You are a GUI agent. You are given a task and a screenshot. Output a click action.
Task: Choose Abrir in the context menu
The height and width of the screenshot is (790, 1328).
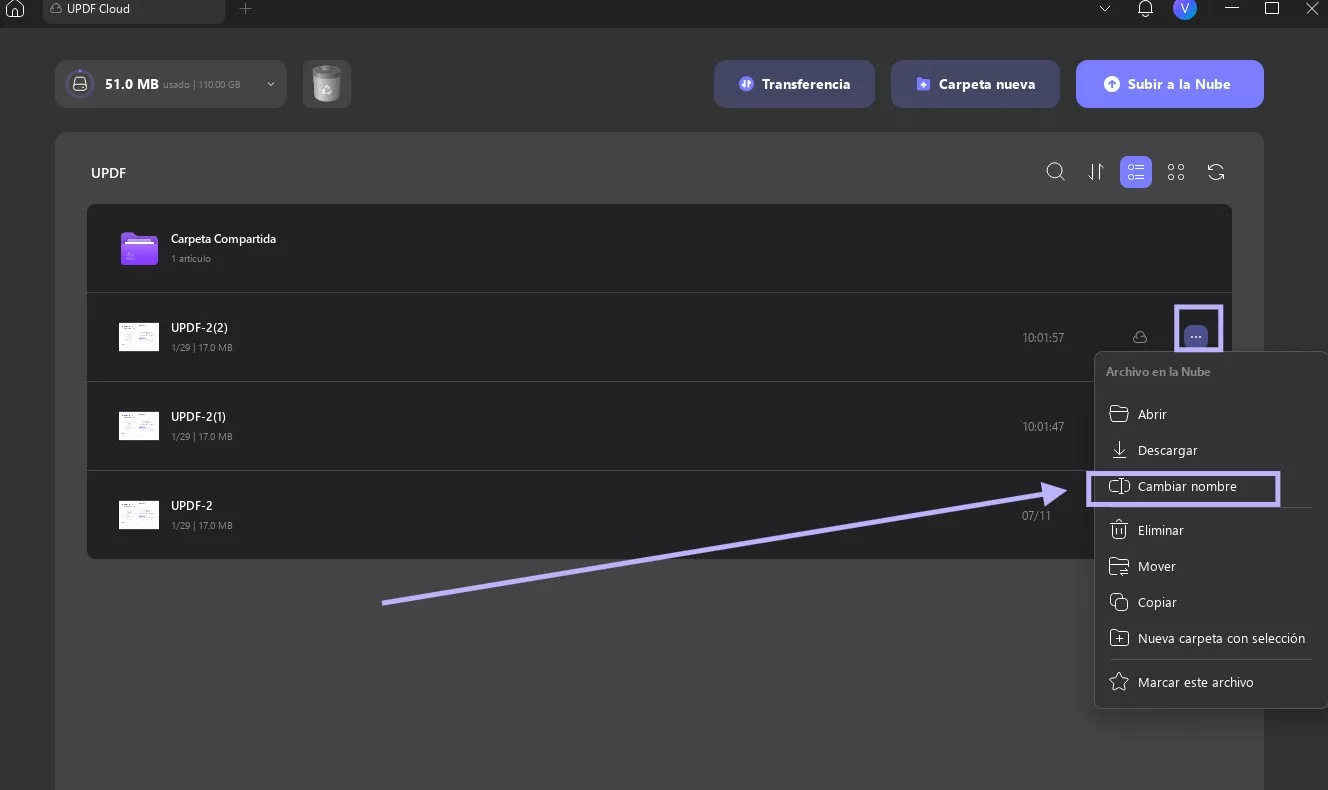click(x=1210, y=414)
